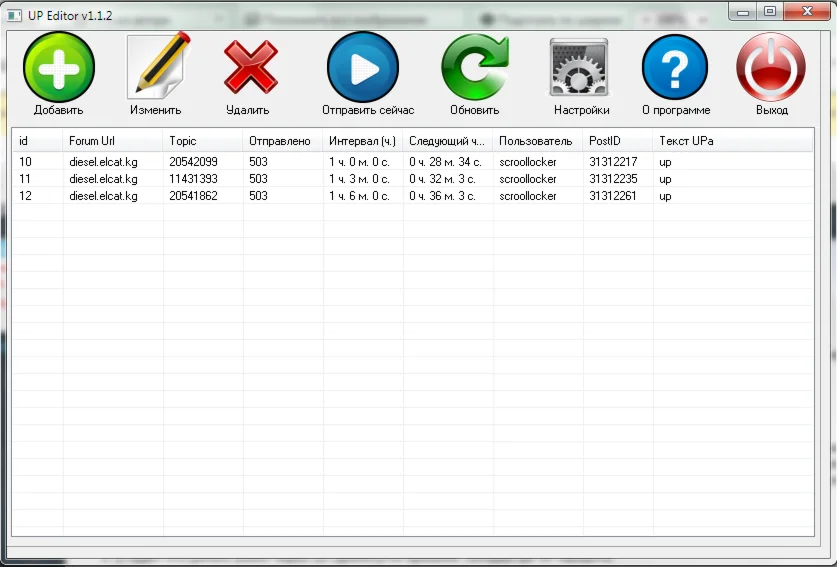Click sent count 503 in row 10

coord(258,162)
